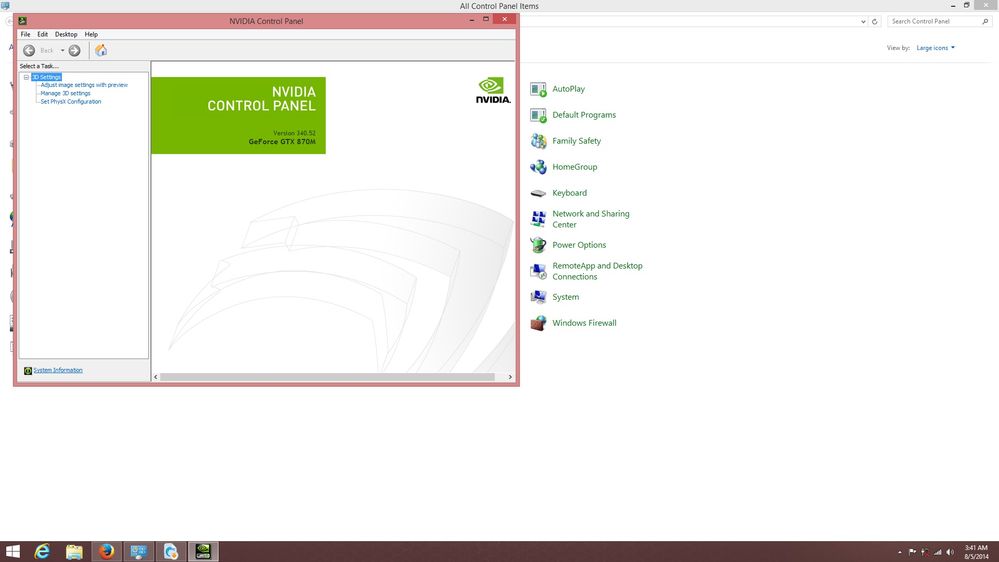999x562 pixels.
Task: Launch Internet Explorer from the taskbar
Action: tap(42, 551)
